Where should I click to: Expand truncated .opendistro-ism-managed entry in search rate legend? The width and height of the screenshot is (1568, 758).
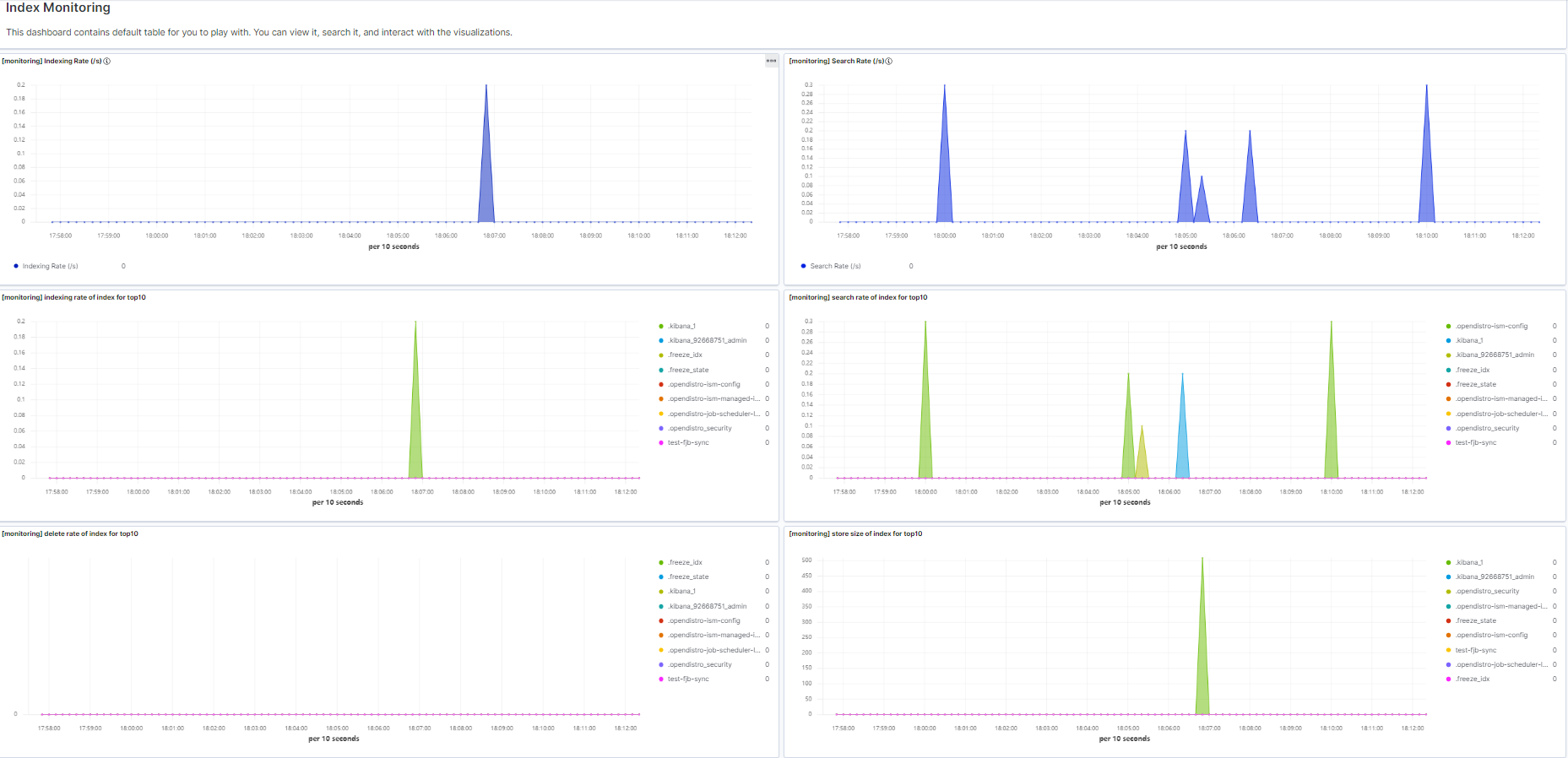click(x=1500, y=398)
